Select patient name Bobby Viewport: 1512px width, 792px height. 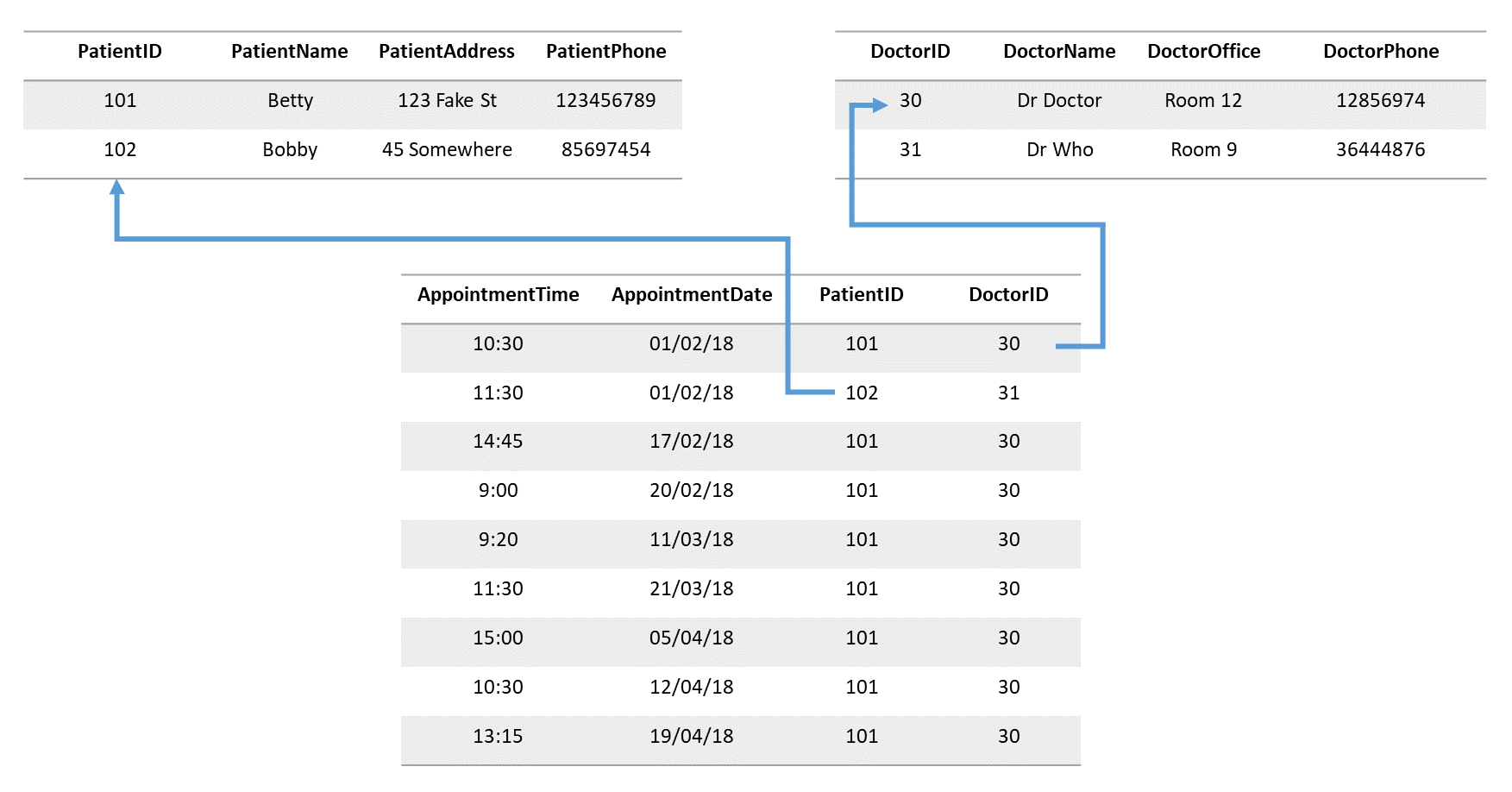click(291, 150)
